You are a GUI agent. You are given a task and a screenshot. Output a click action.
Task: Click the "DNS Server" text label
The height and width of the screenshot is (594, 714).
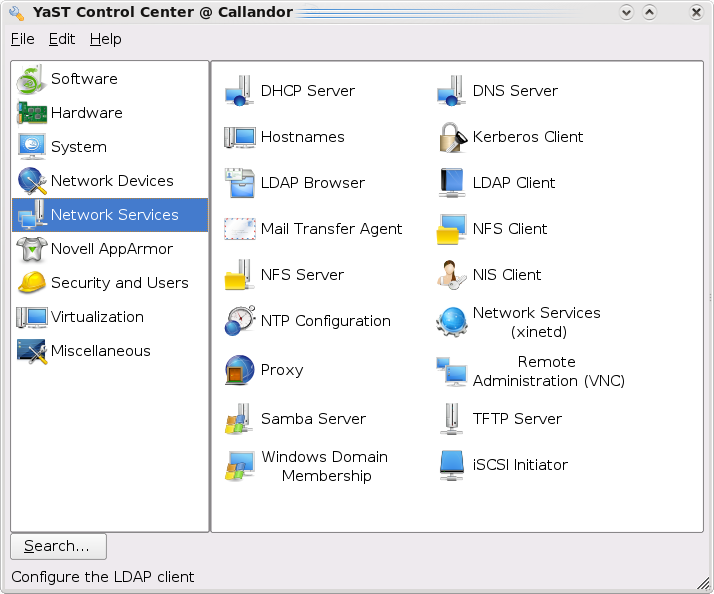[515, 91]
